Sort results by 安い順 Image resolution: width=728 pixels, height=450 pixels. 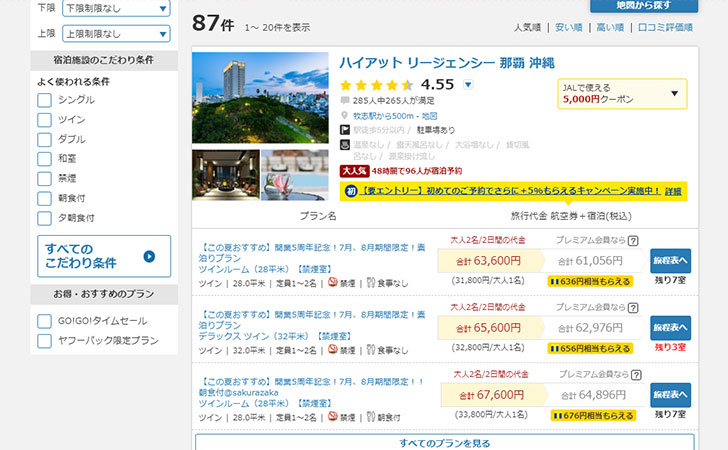(x=568, y=27)
